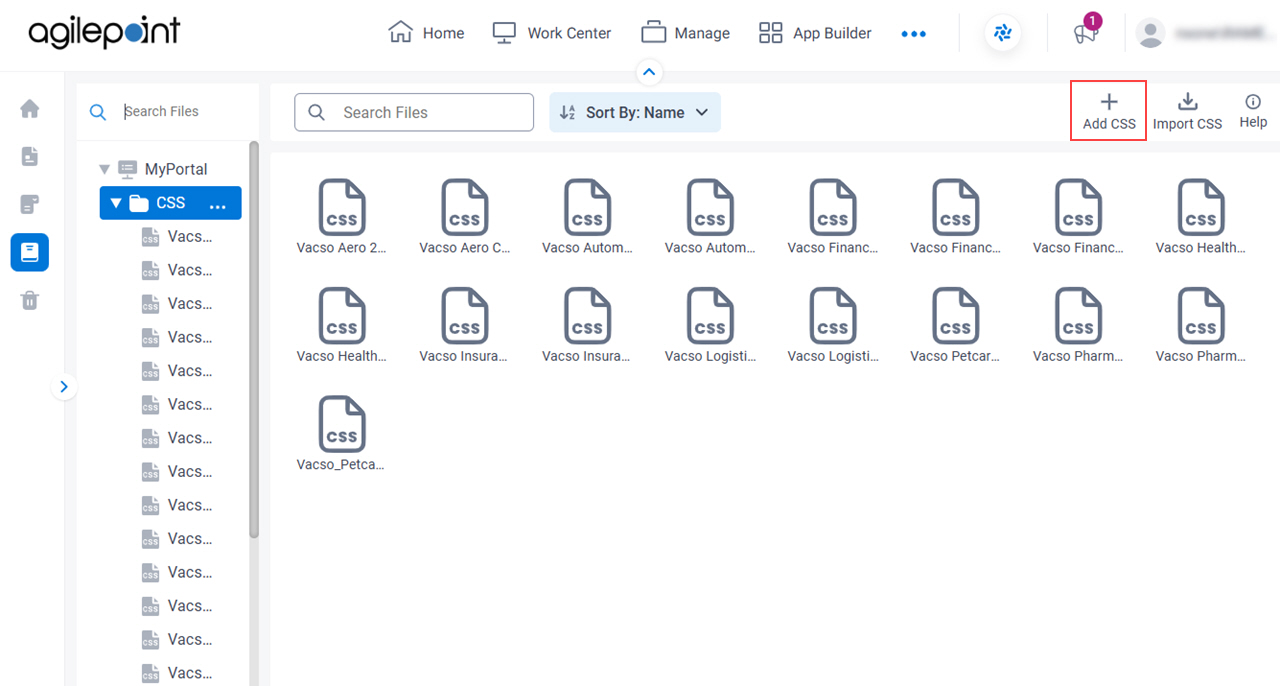Screen dimensions: 1280x686
Task: Click Import CSS
Action: click(1187, 111)
